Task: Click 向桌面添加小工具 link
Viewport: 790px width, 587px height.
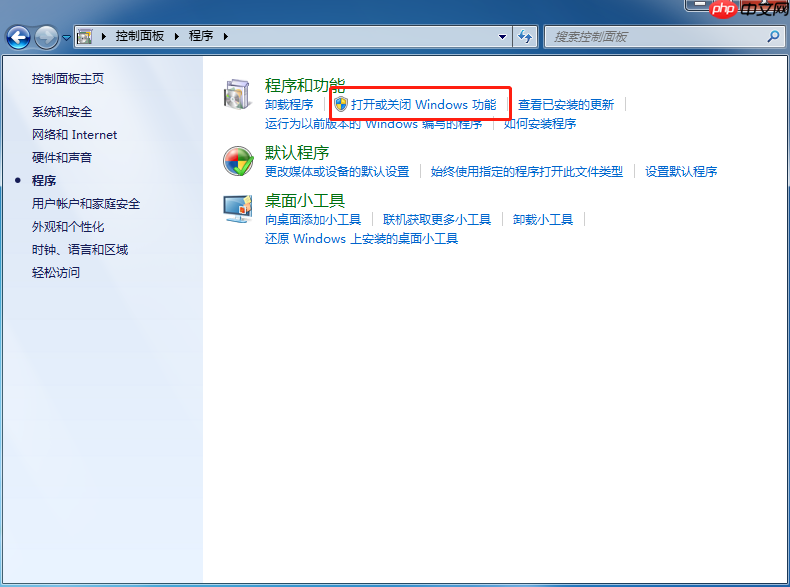Action: pos(313,220)
